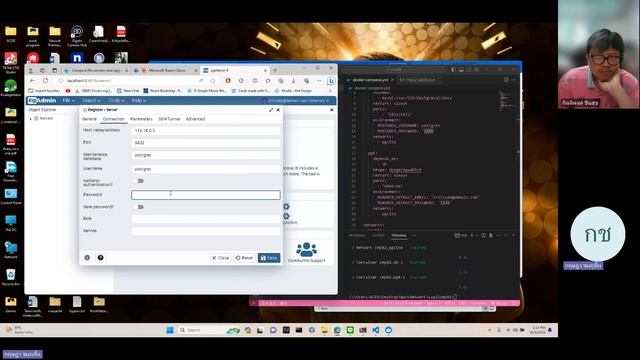Viewport: 640px width, 360px height.
Task: Click the Windows Start button
Action: tap(170, 330)
